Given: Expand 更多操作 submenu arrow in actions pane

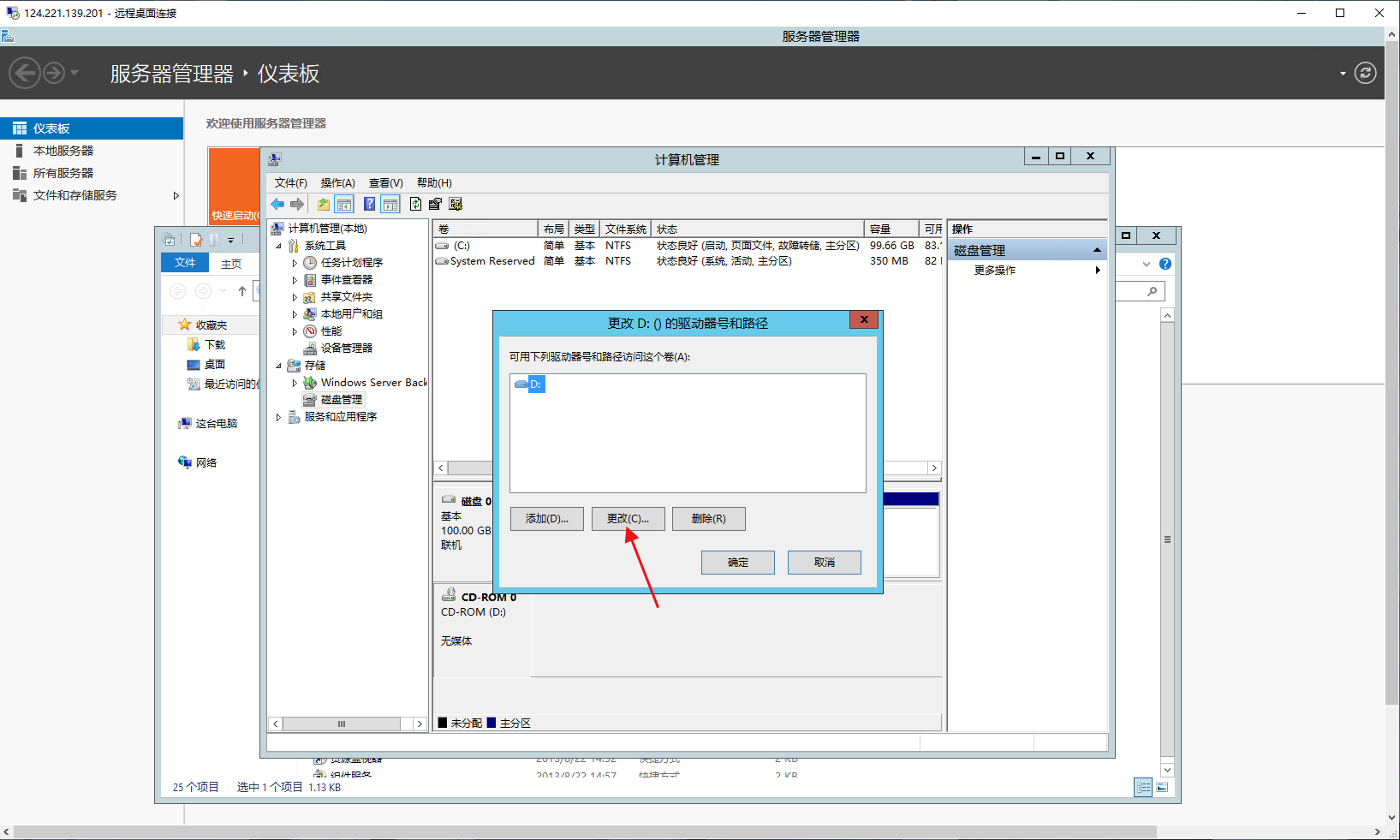Looking at the screenshot, I should (1097, 271).
